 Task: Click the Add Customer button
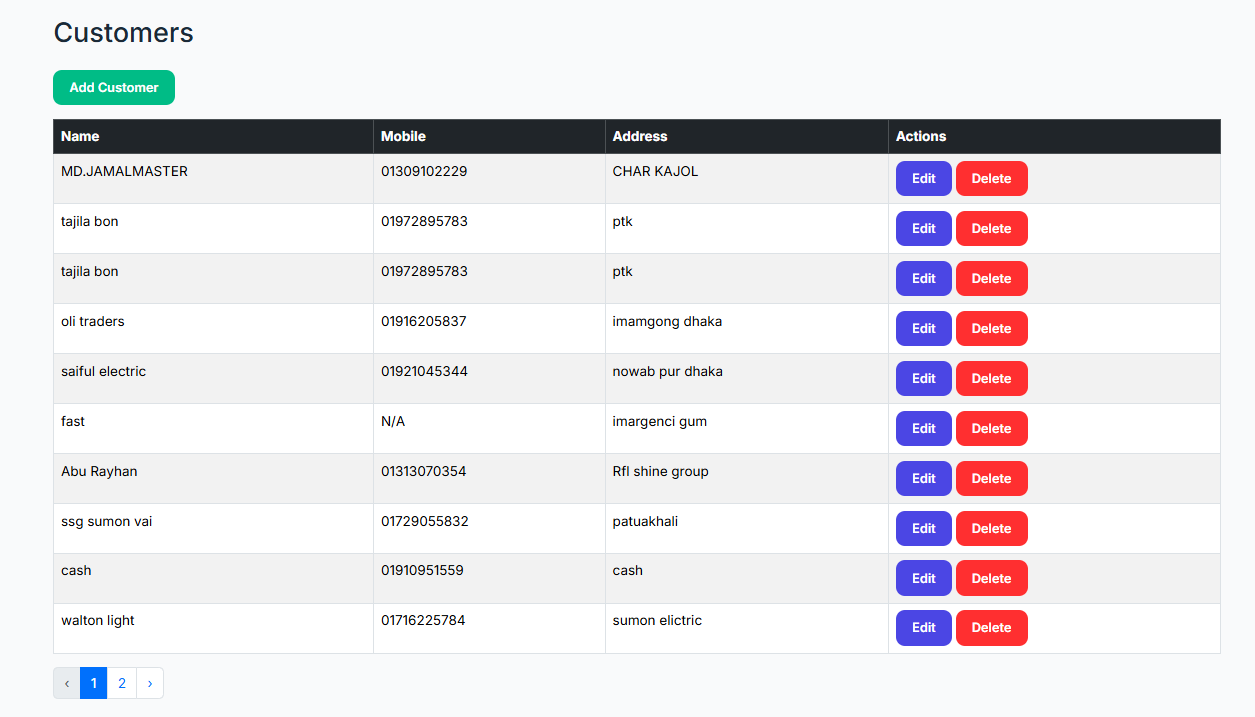point(114,88)
